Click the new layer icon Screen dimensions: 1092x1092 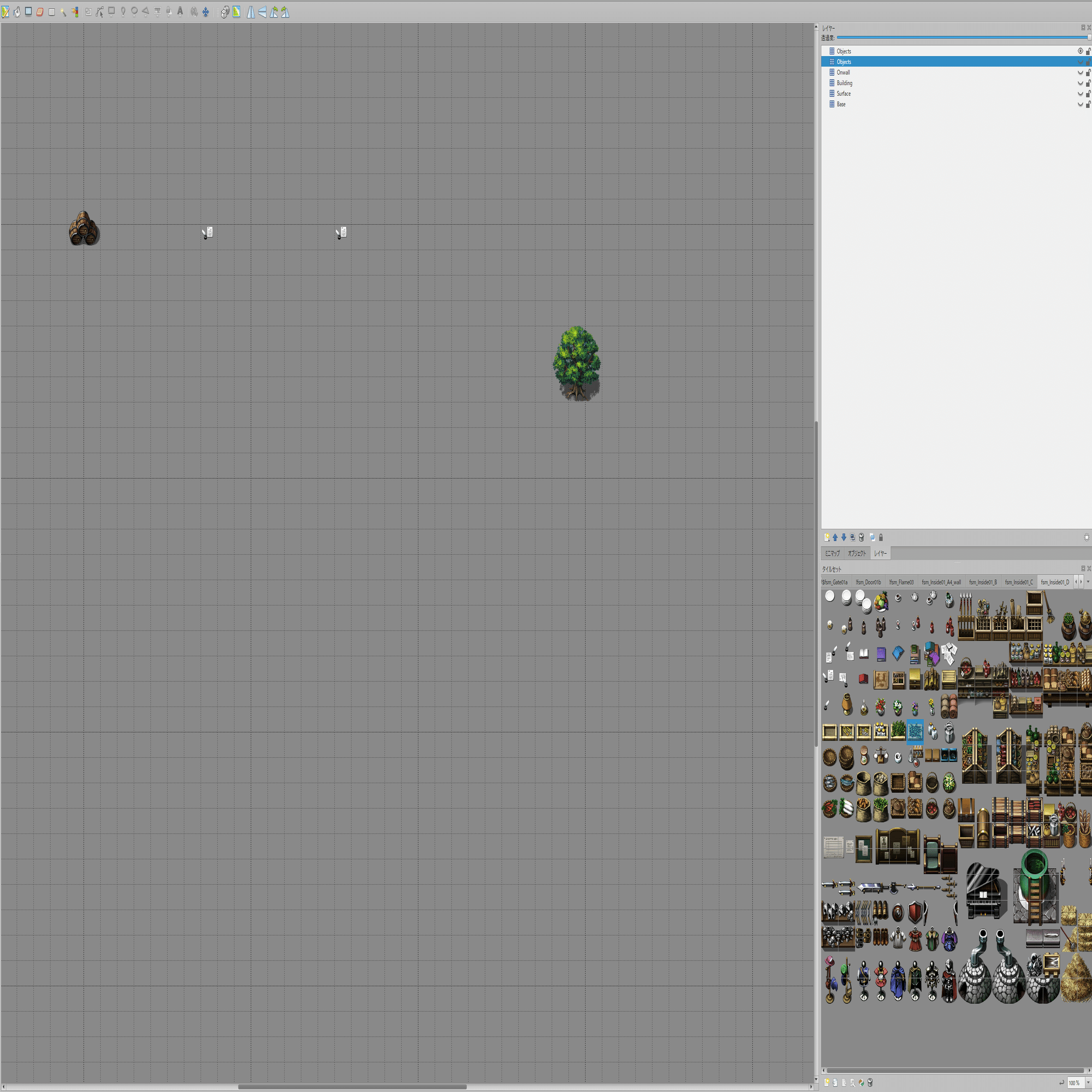click(x=826, y=537)
